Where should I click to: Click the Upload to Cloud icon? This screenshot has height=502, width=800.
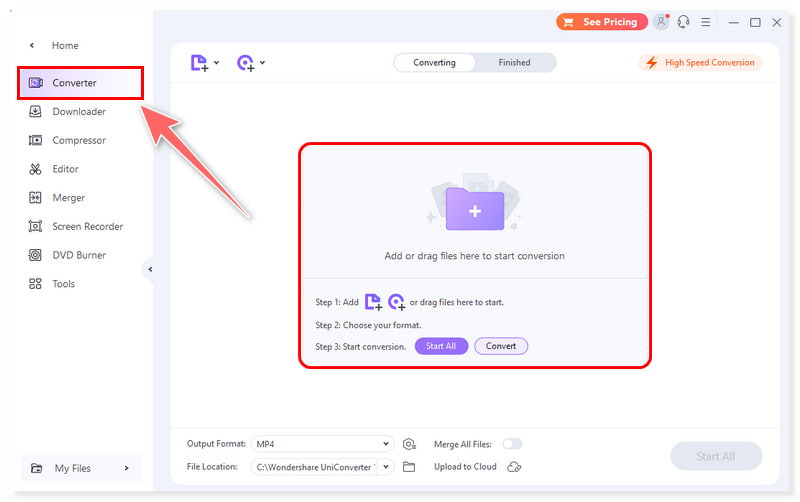(514, 467)
